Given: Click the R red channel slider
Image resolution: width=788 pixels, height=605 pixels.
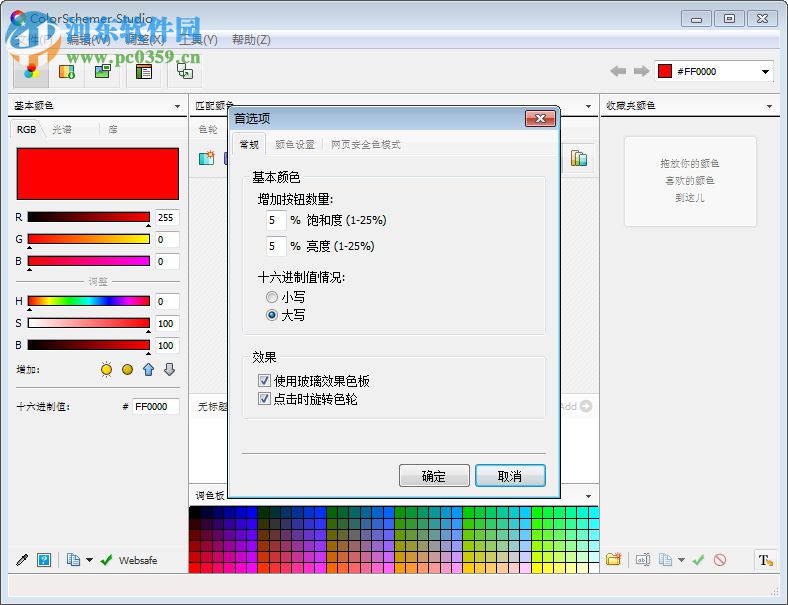Looking at the screenshot, I should click(x=88, y=217).
